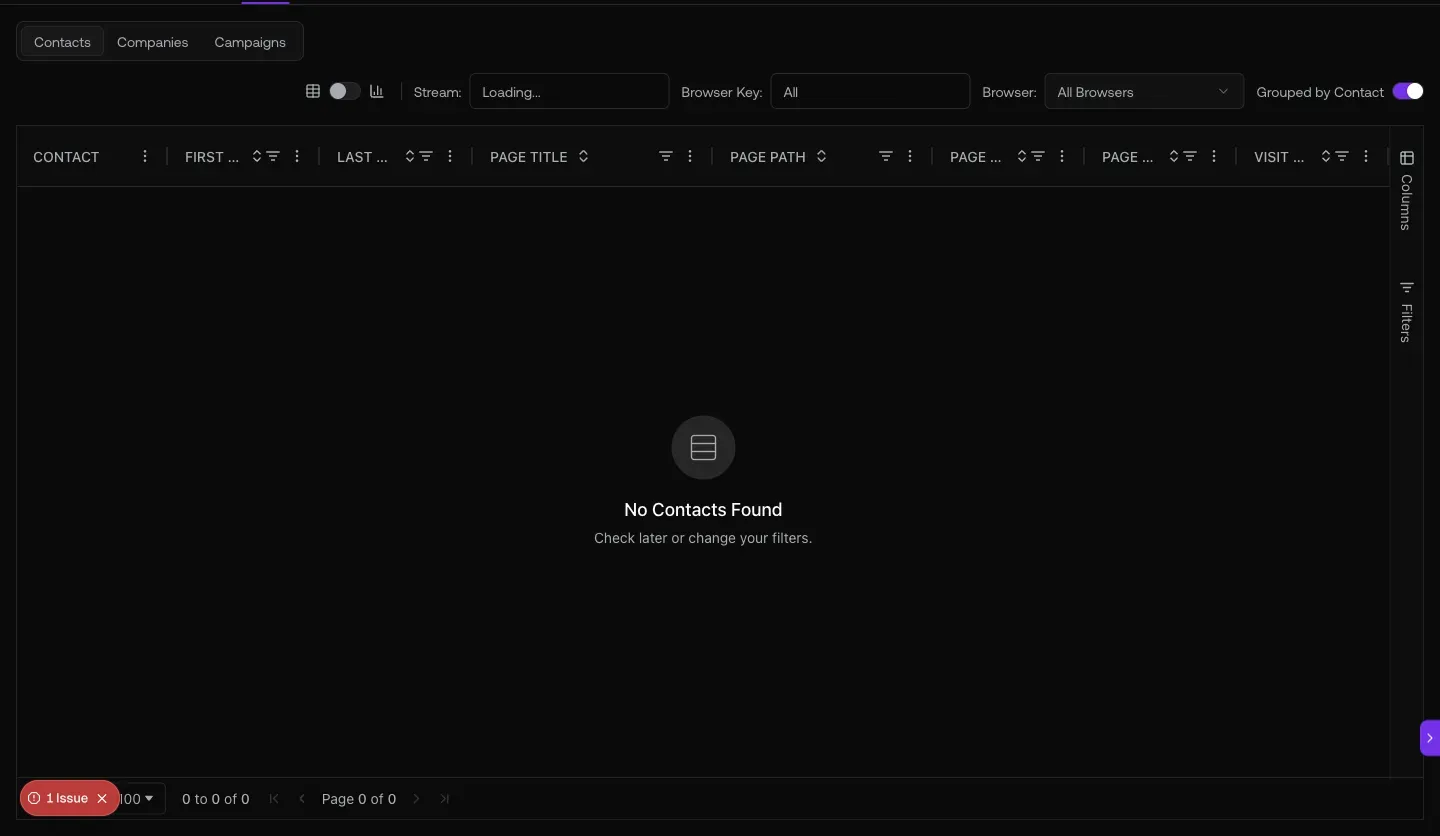The height and width of the screenshot is (836, 1440).
Task: Go to the last page
Action: coord(445,798)
